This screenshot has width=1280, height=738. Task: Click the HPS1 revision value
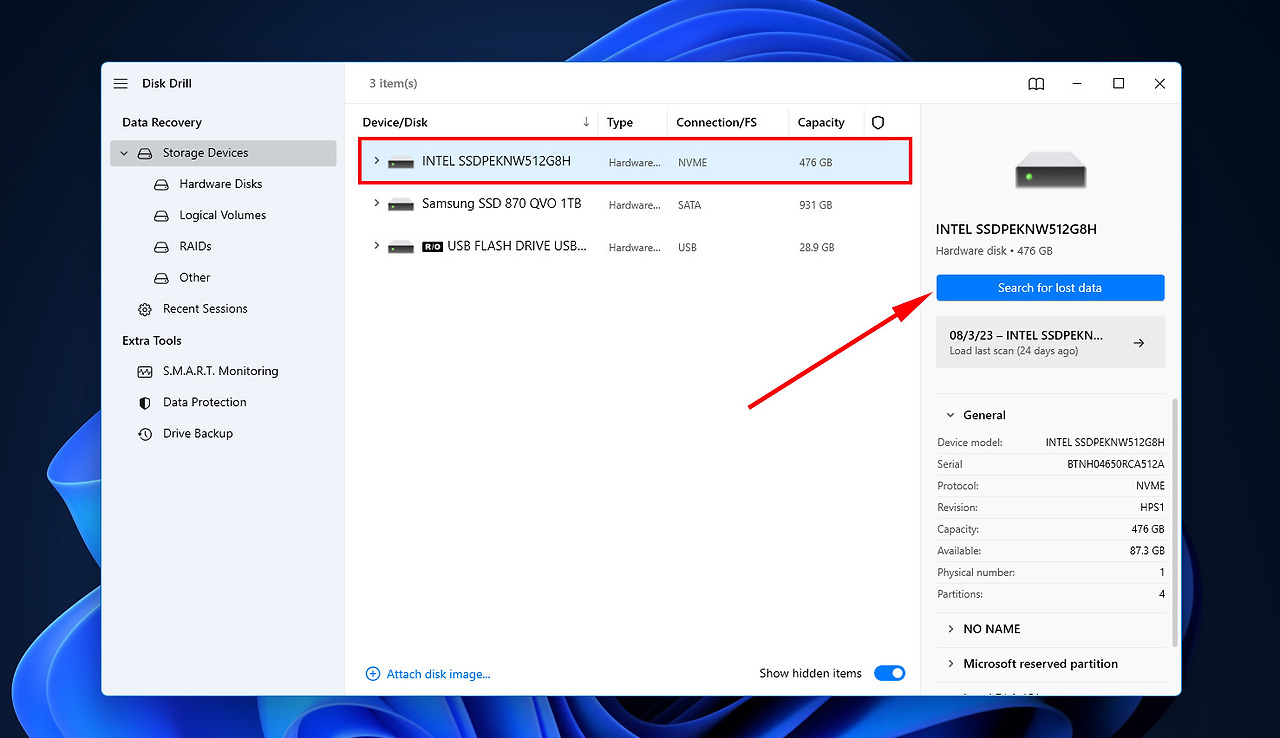click(x=1152, y=508)
